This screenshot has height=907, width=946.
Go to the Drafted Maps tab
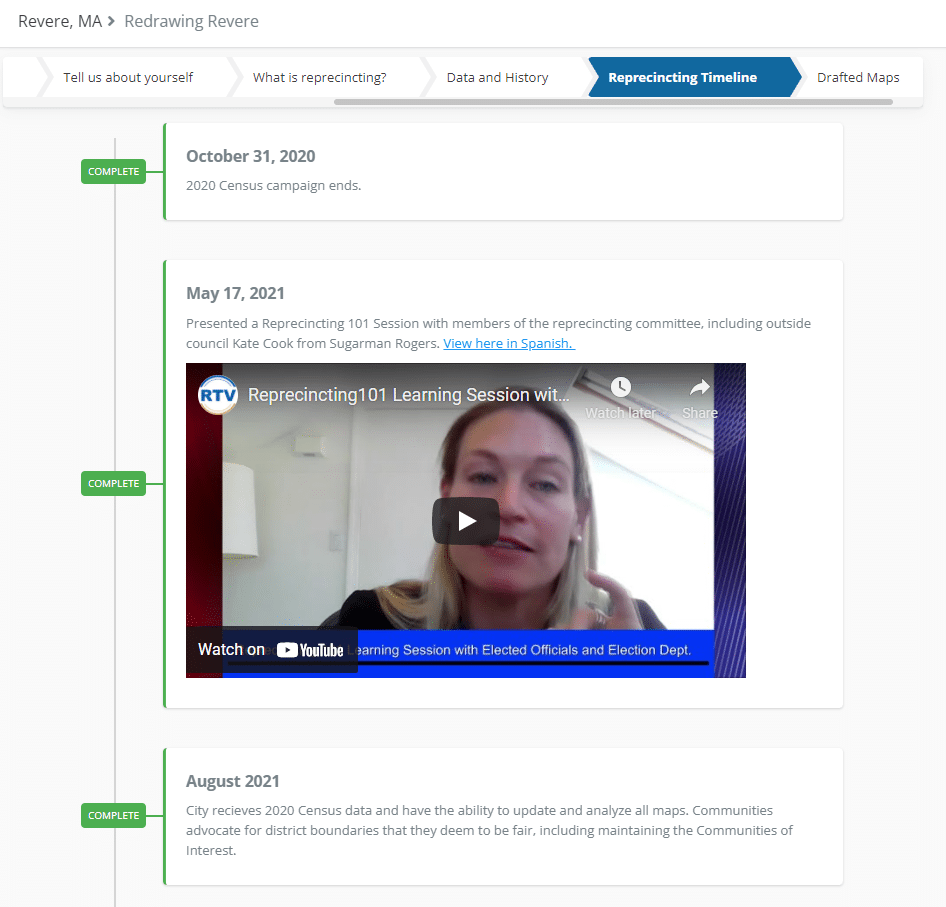point(857,77)
